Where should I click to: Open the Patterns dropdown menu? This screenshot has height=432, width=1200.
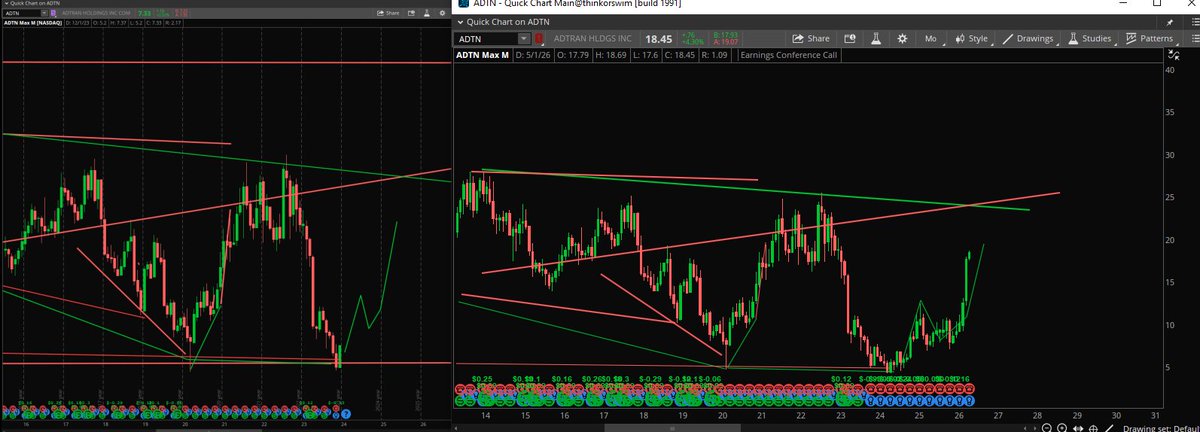pyautogui.click(x=1150, y=38)
